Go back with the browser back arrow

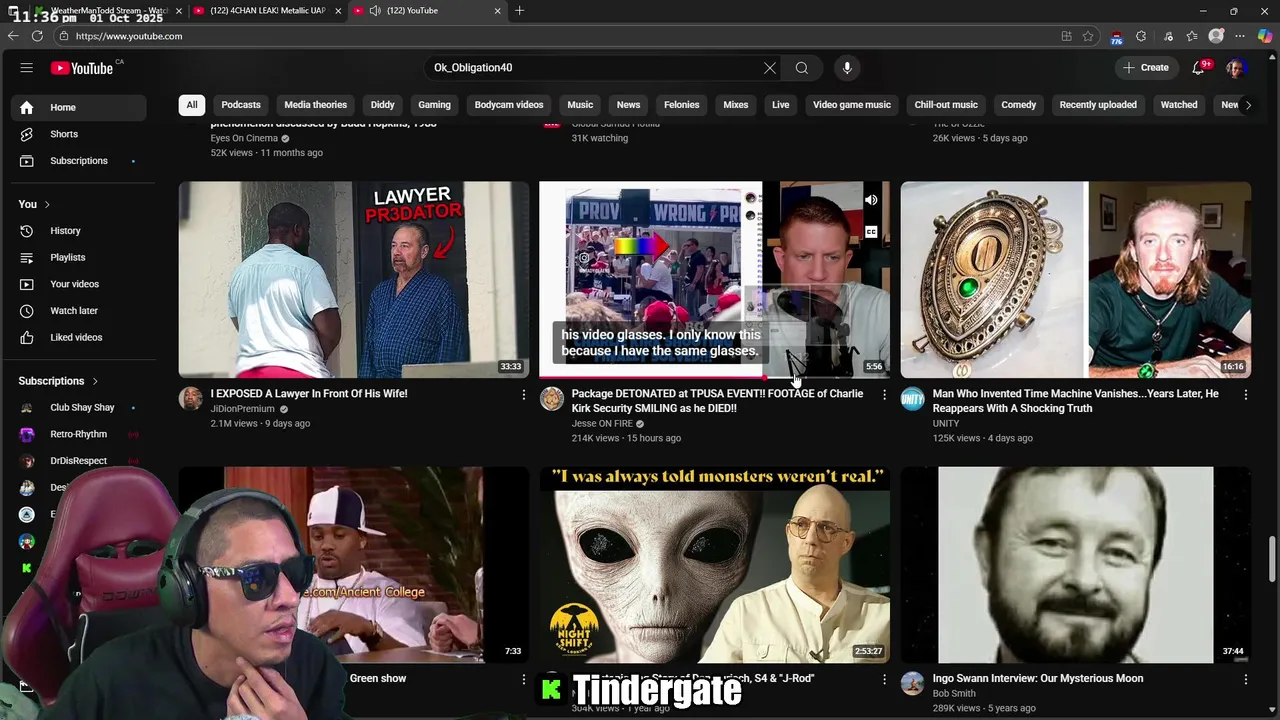coord(13,36)
